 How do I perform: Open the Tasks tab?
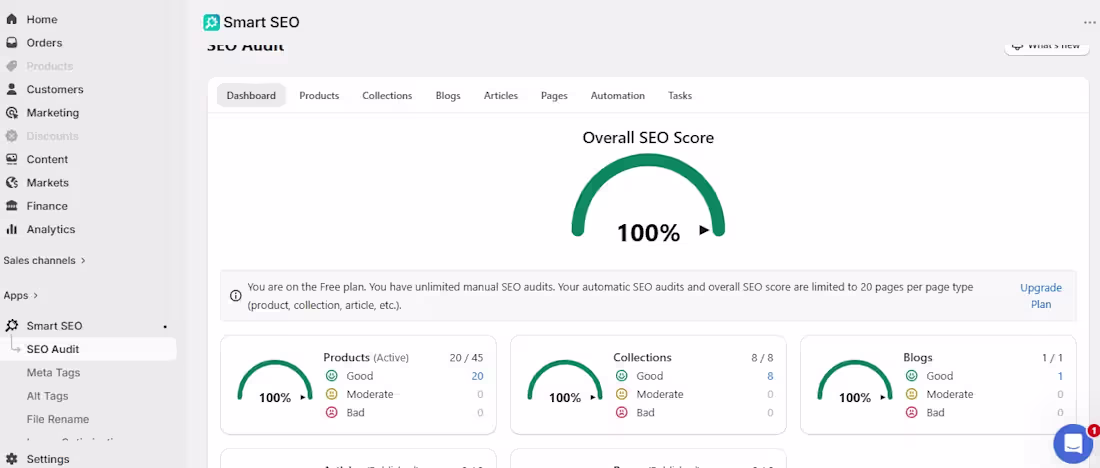pyautogui.click(x=680, y=95)
